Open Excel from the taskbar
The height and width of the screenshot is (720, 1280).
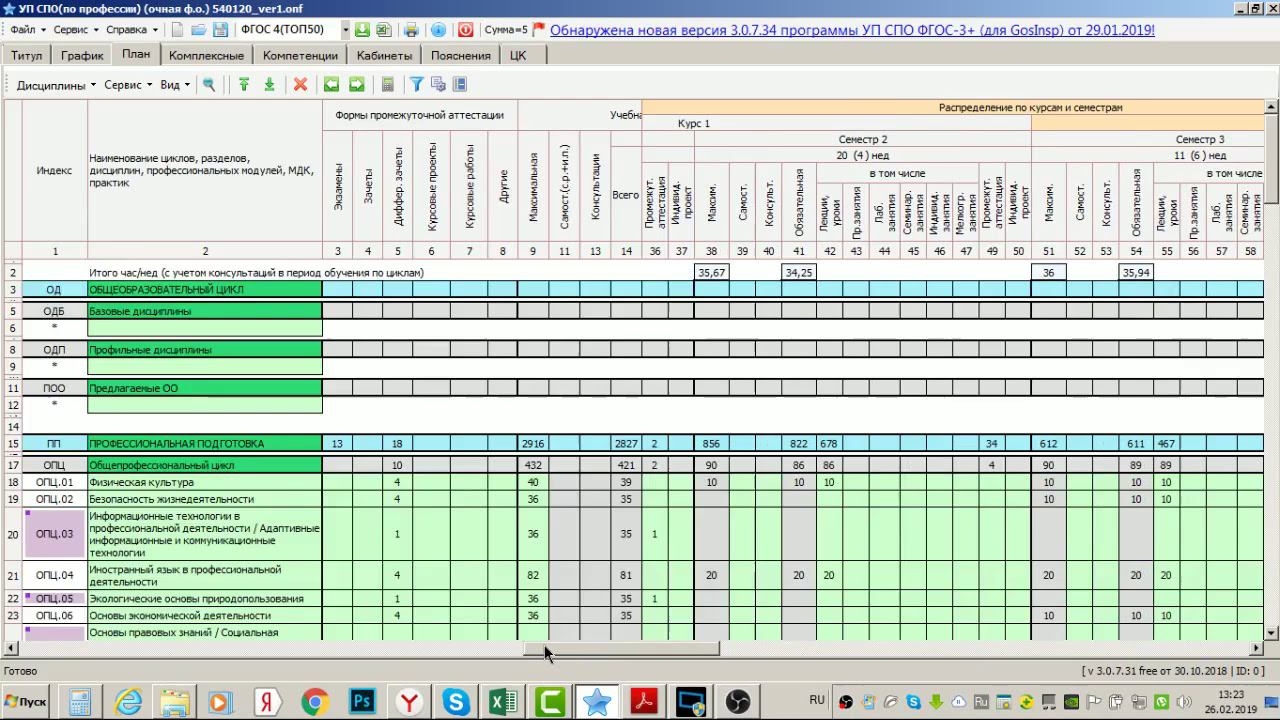point(503,702)
